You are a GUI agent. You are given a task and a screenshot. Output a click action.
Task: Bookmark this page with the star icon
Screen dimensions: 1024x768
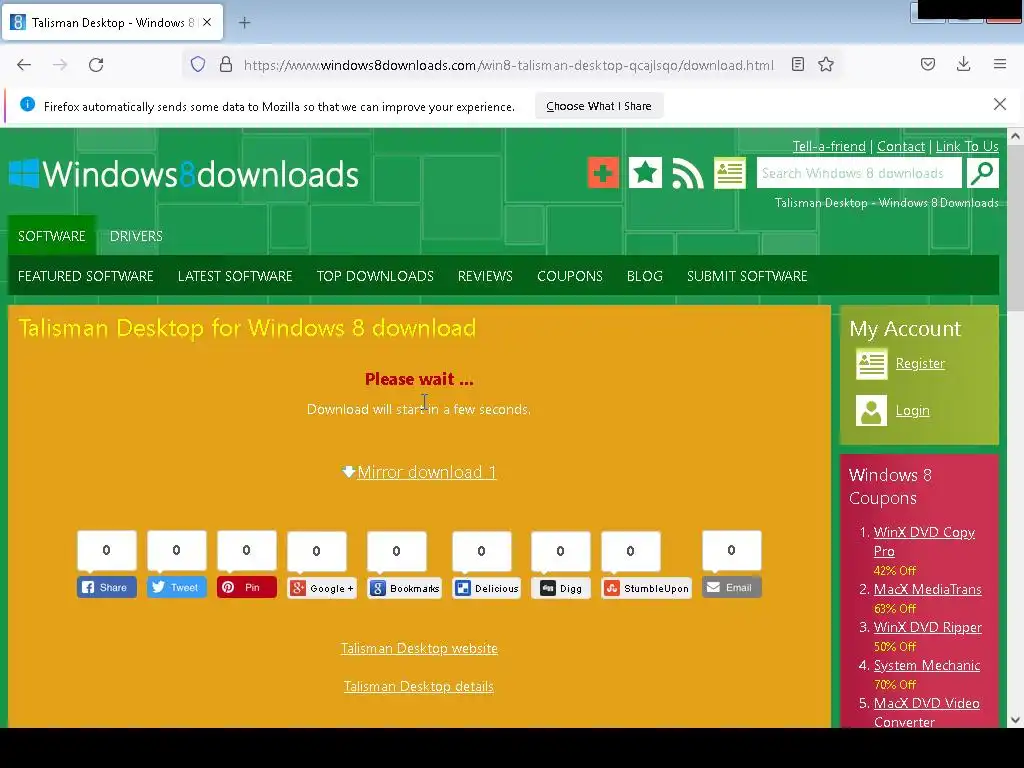pos(826,64)
